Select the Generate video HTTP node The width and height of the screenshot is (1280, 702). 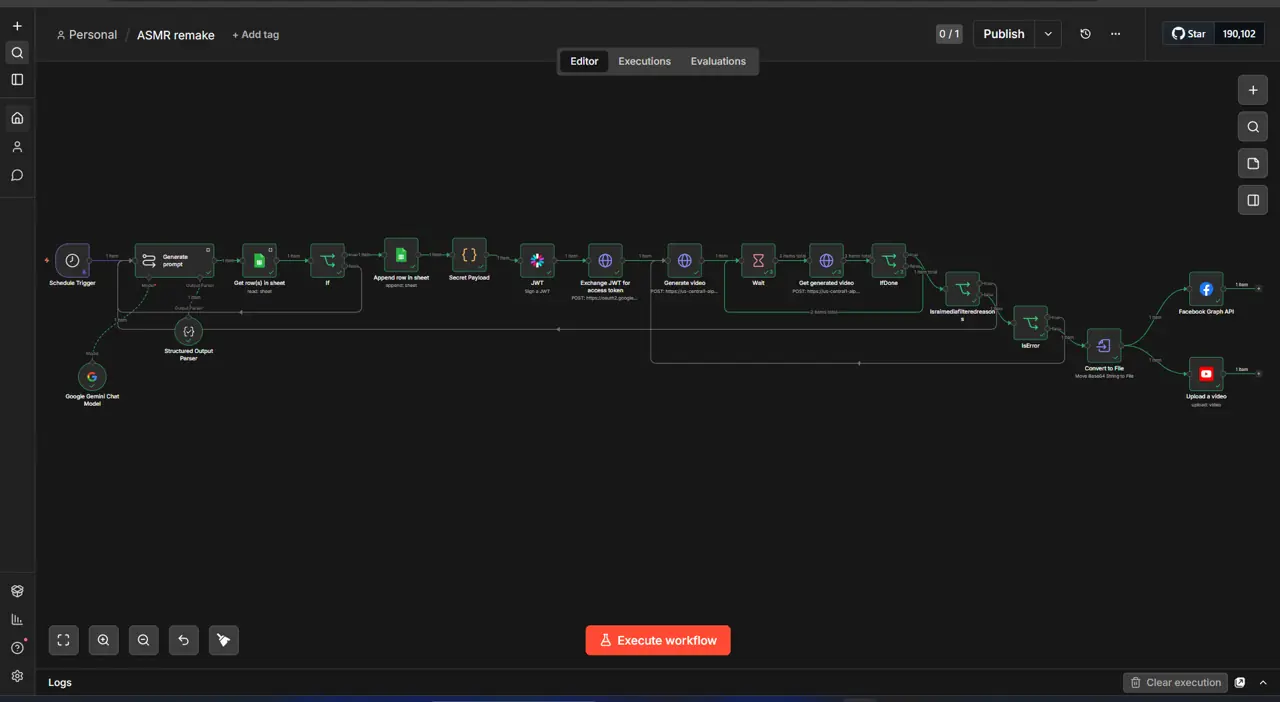click(x=685, y=260)
